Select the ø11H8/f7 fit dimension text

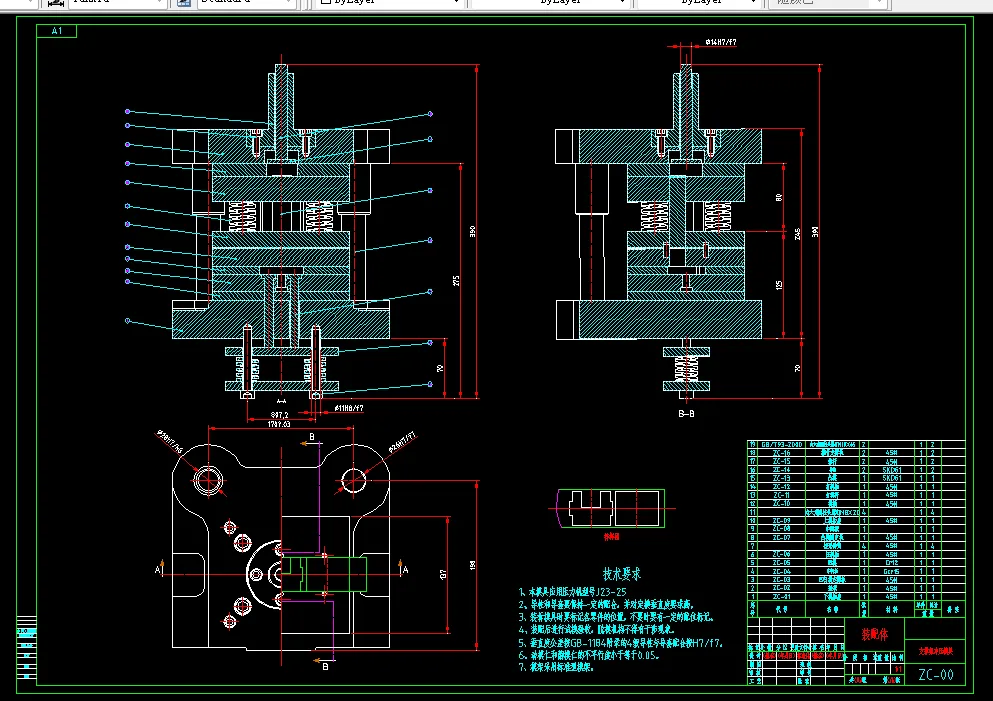(x=349, y=408)
